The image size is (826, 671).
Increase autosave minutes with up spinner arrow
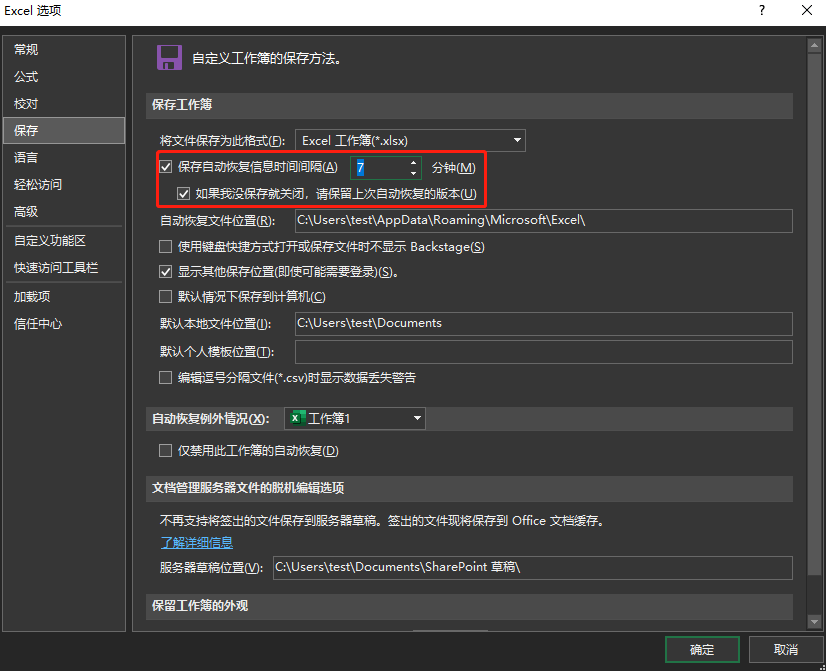(x=414, y=162)
